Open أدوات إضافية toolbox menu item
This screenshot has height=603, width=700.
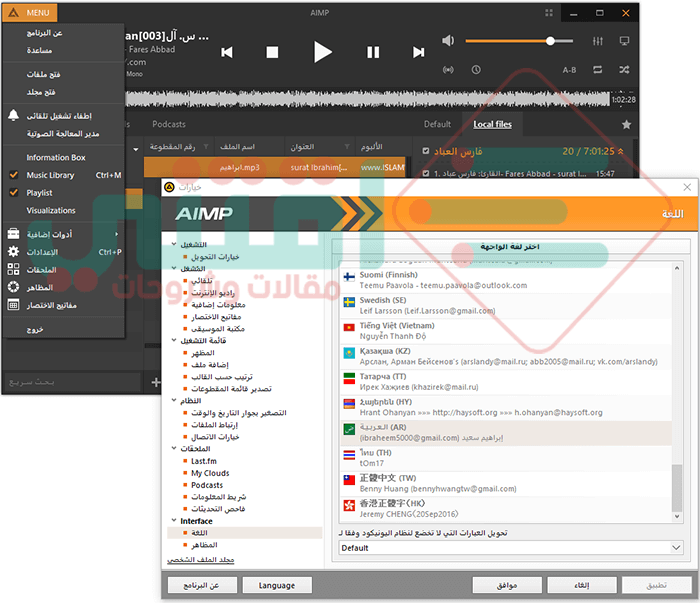[64, 234]
